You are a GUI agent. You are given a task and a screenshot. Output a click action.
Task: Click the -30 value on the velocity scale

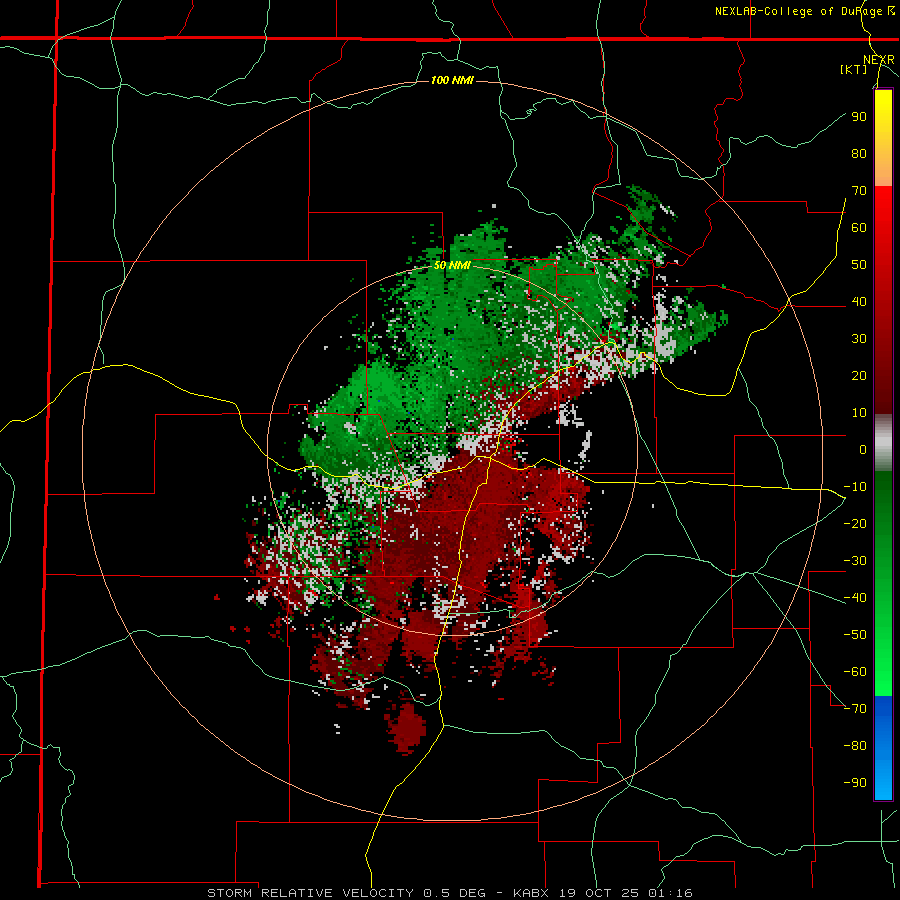(x=855, y=561)
